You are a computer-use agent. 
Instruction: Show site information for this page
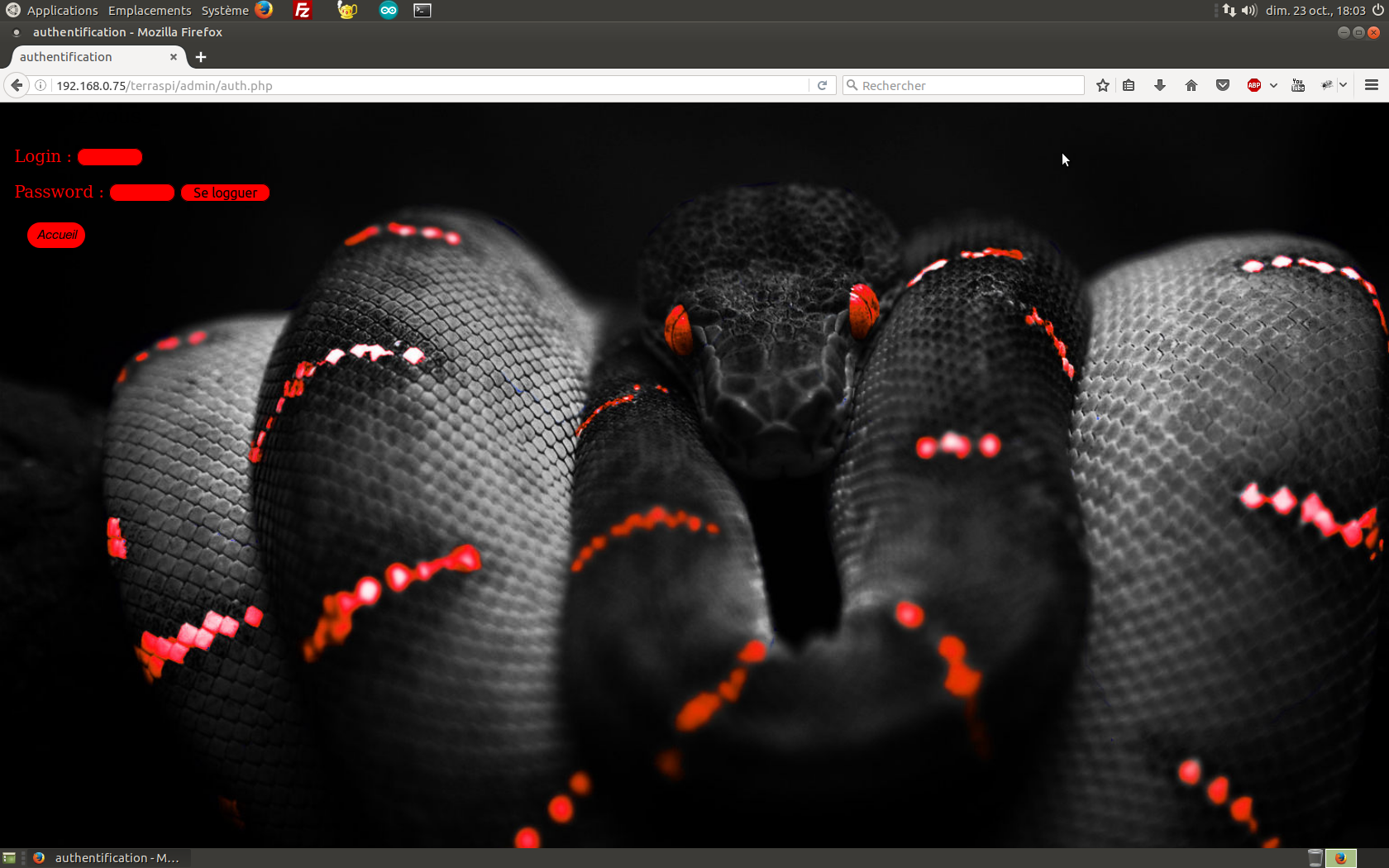[41, 85]
